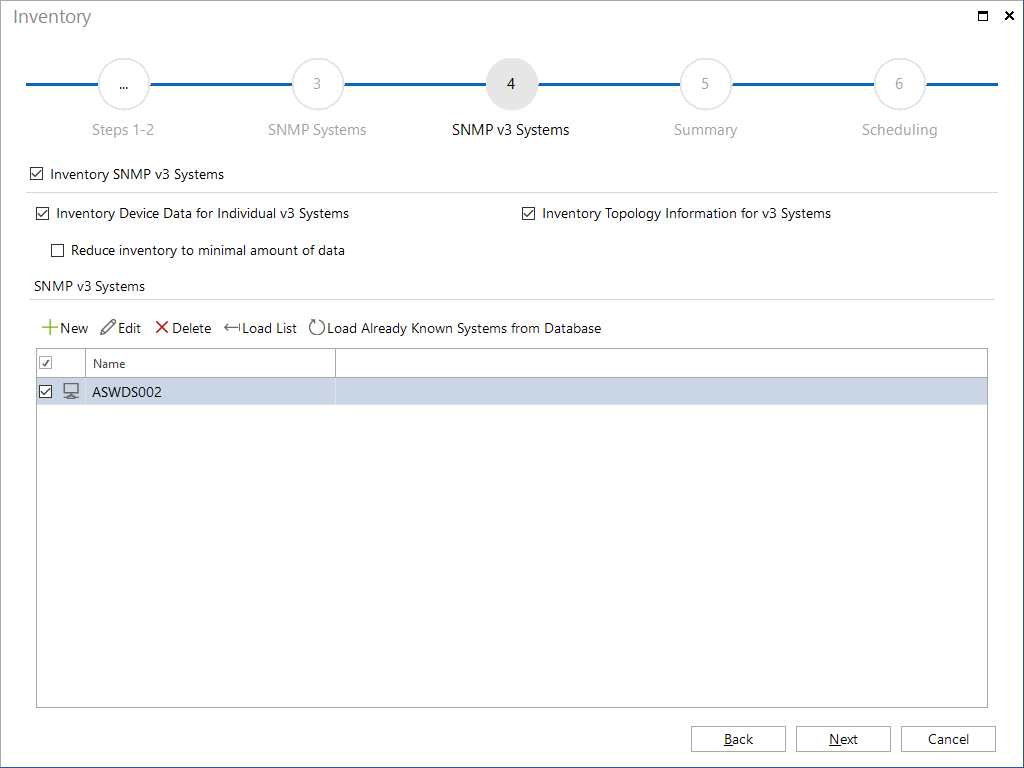Click the New label in the toolbar

(74, 328)
